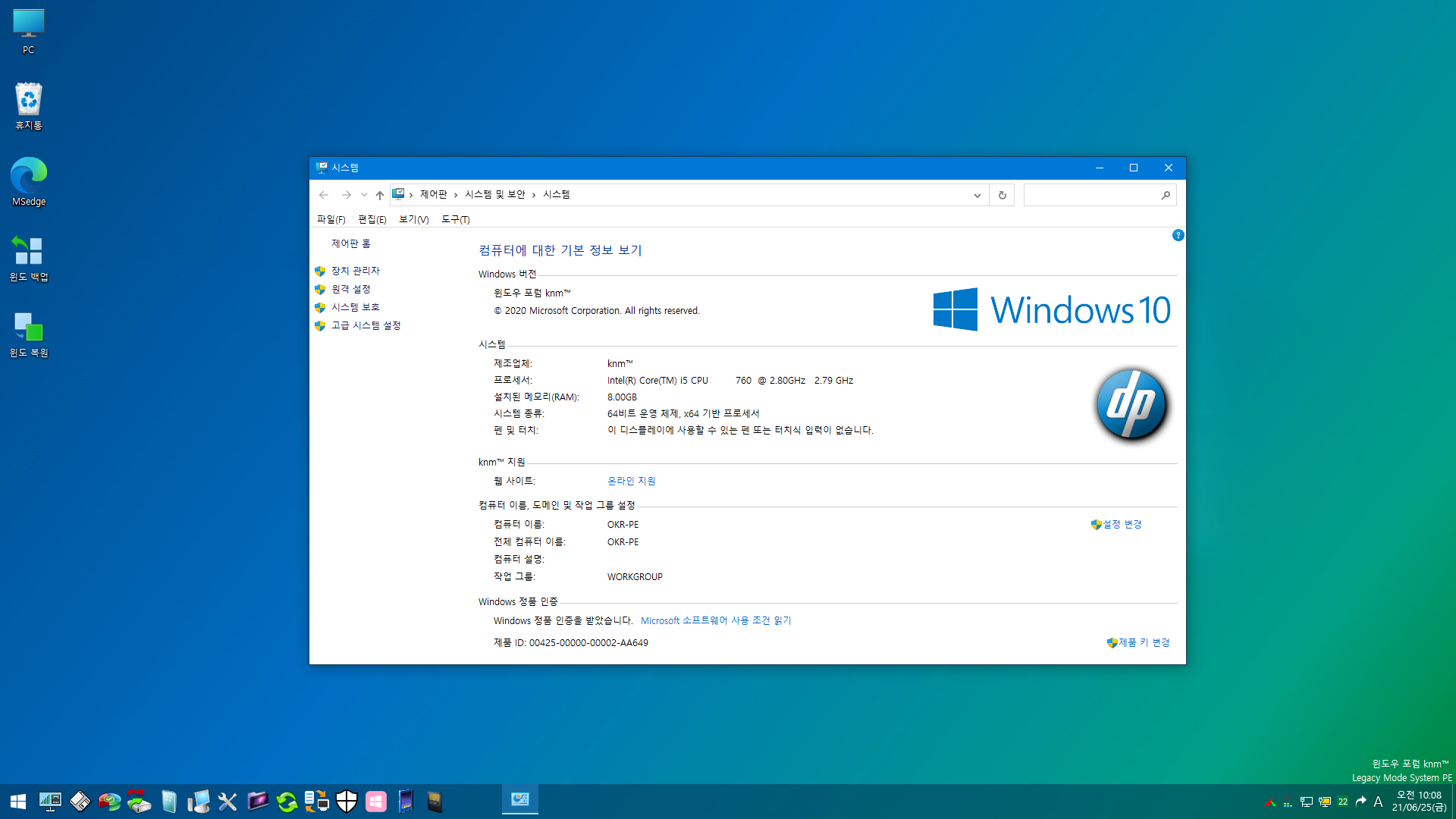Open 원격 설정 from the sidebar
This screenshot has width=1456, height=819.
(351, 289)
